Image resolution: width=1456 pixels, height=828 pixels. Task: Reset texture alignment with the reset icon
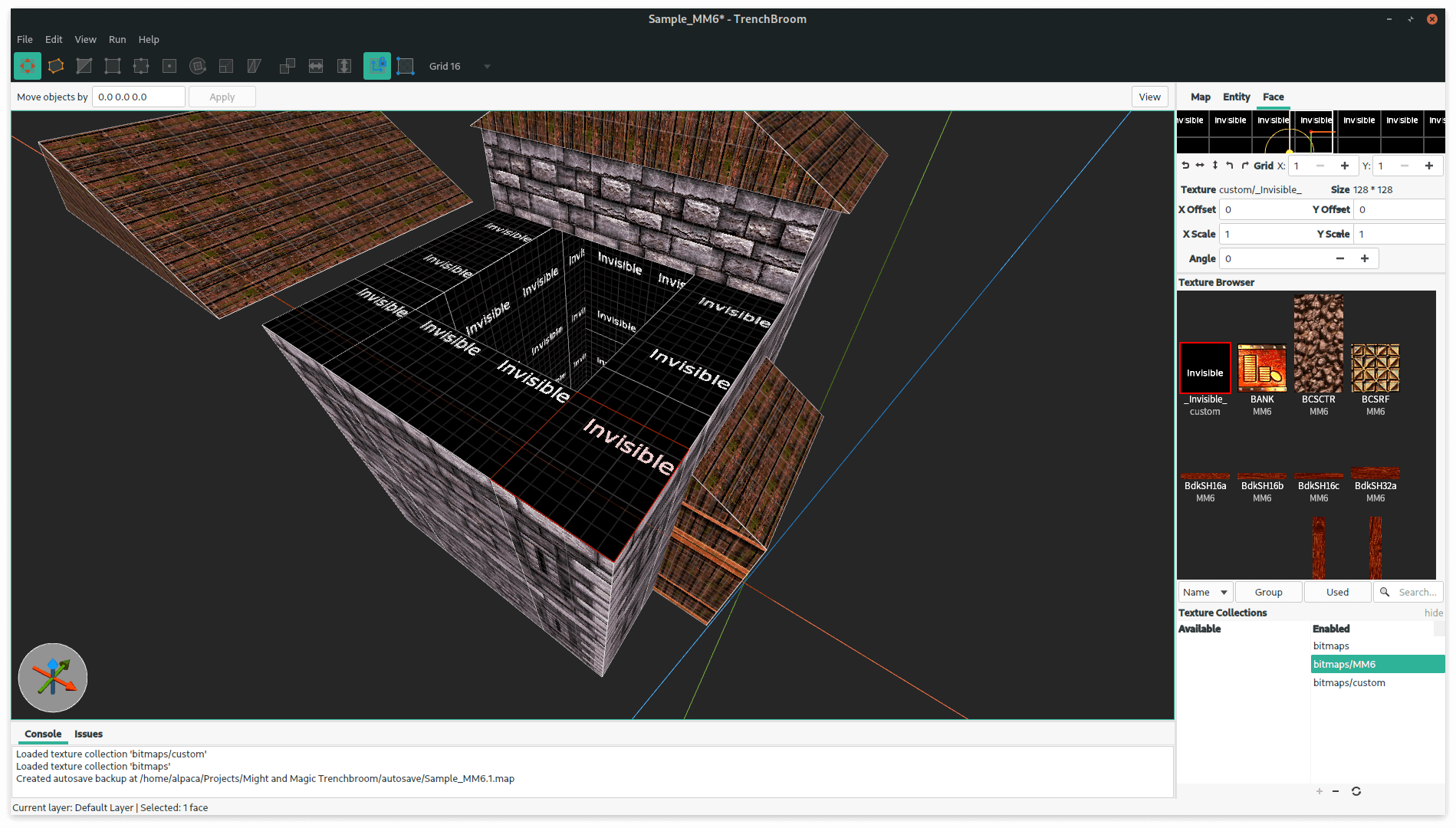coord(1185,166)
